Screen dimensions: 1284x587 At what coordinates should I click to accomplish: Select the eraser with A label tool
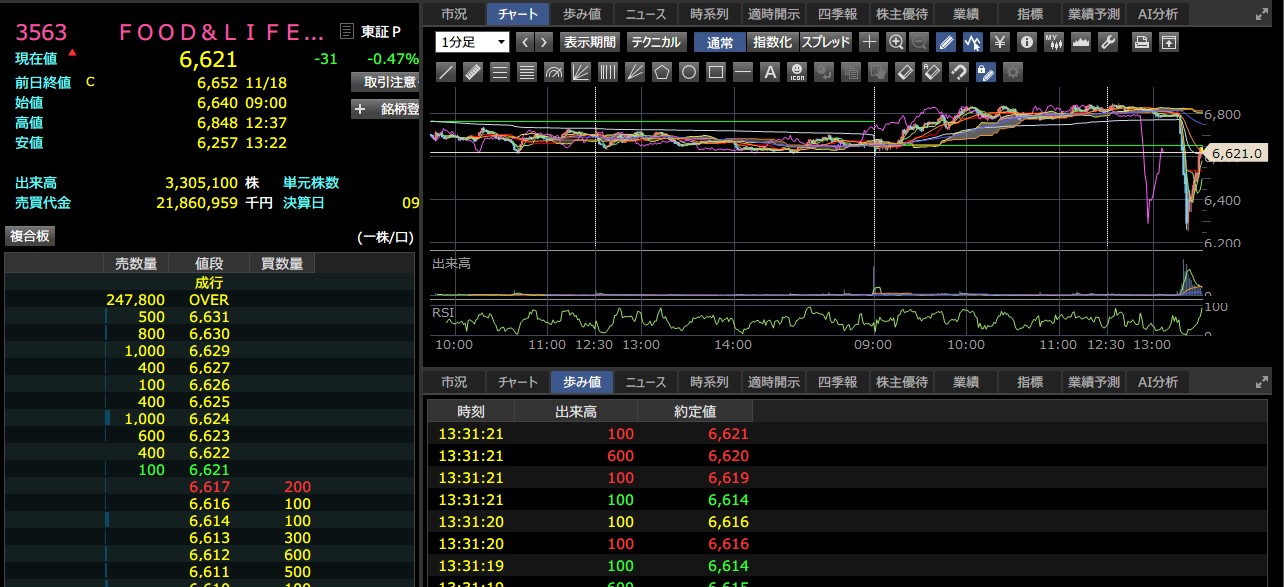[x=931, y=72]
